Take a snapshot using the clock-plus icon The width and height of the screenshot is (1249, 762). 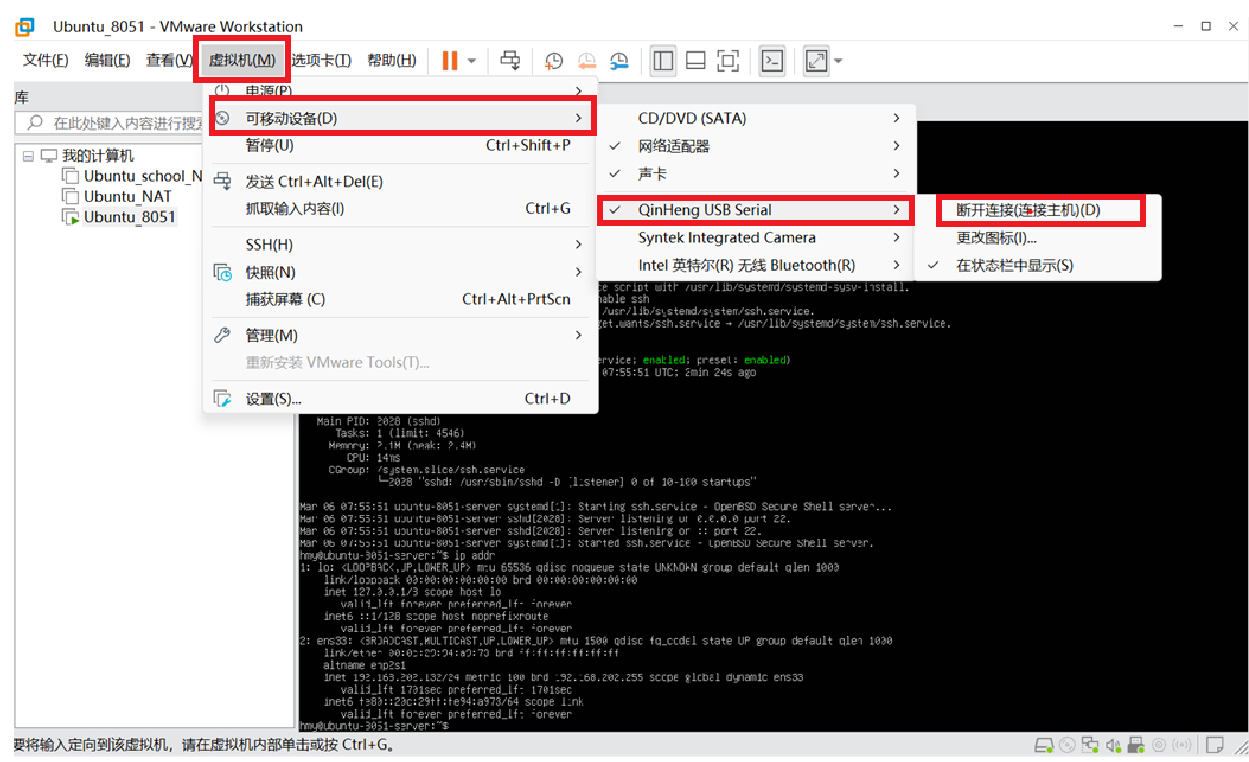tap(553, 61)
